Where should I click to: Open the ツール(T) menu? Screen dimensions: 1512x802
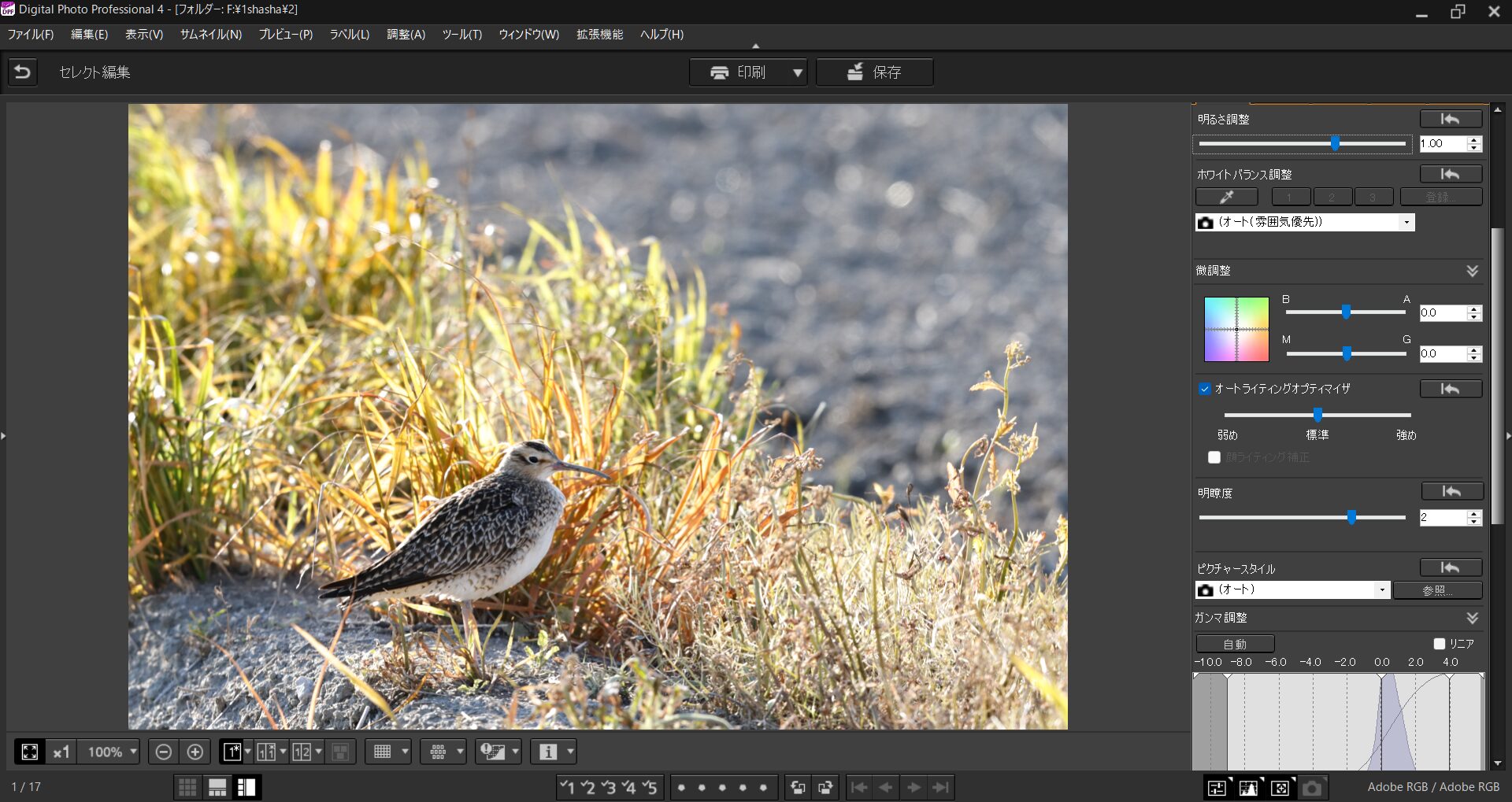coord(461,35)
